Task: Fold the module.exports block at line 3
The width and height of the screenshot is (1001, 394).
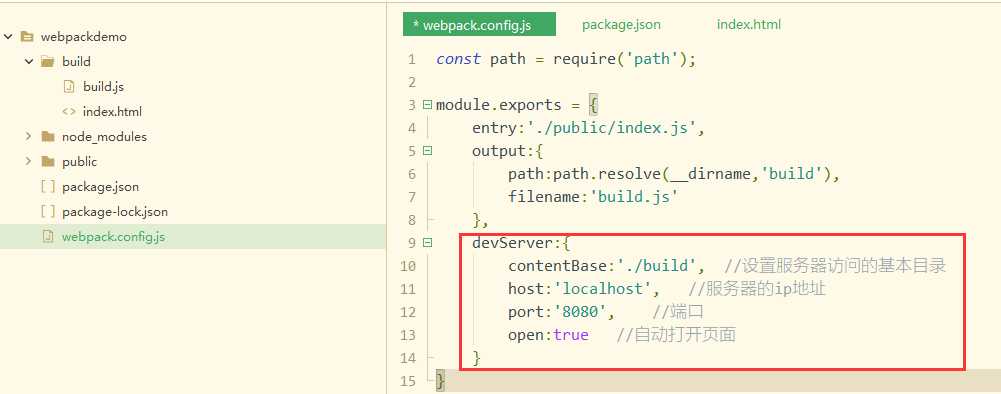Action: click(x=427, y=105)
